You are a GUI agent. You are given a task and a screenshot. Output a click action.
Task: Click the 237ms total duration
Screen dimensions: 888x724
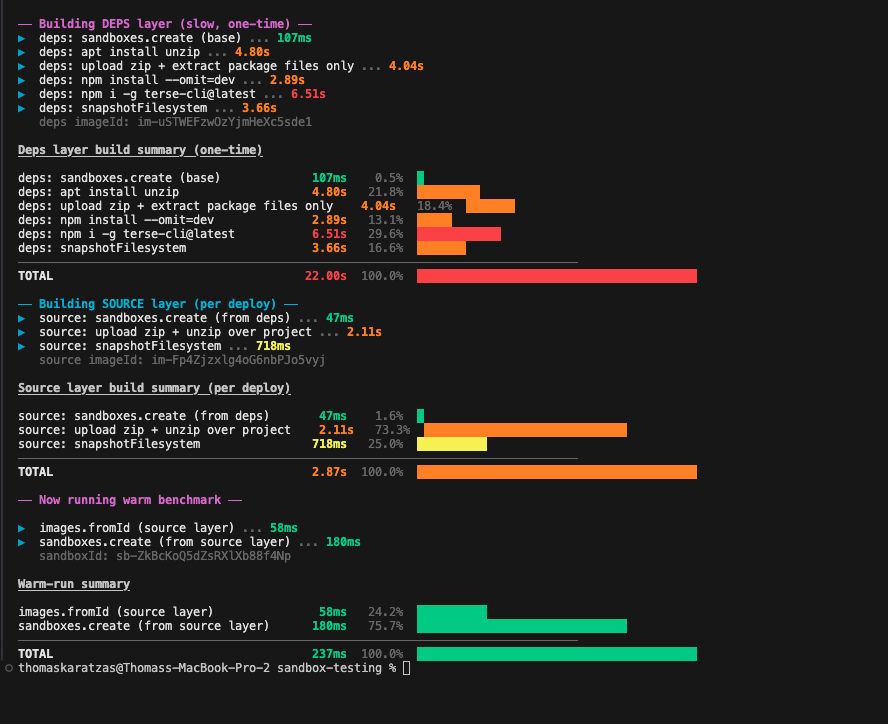point(329,654)
